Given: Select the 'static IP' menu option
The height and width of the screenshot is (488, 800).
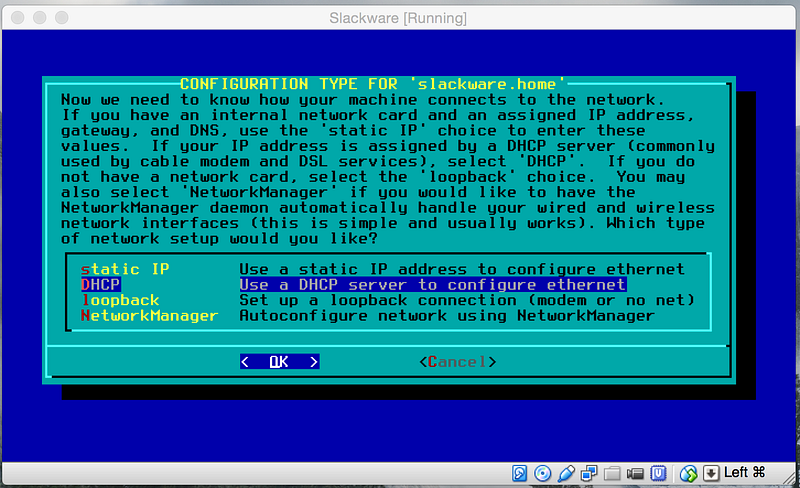Looking at the screenshot, I should 125,269.
